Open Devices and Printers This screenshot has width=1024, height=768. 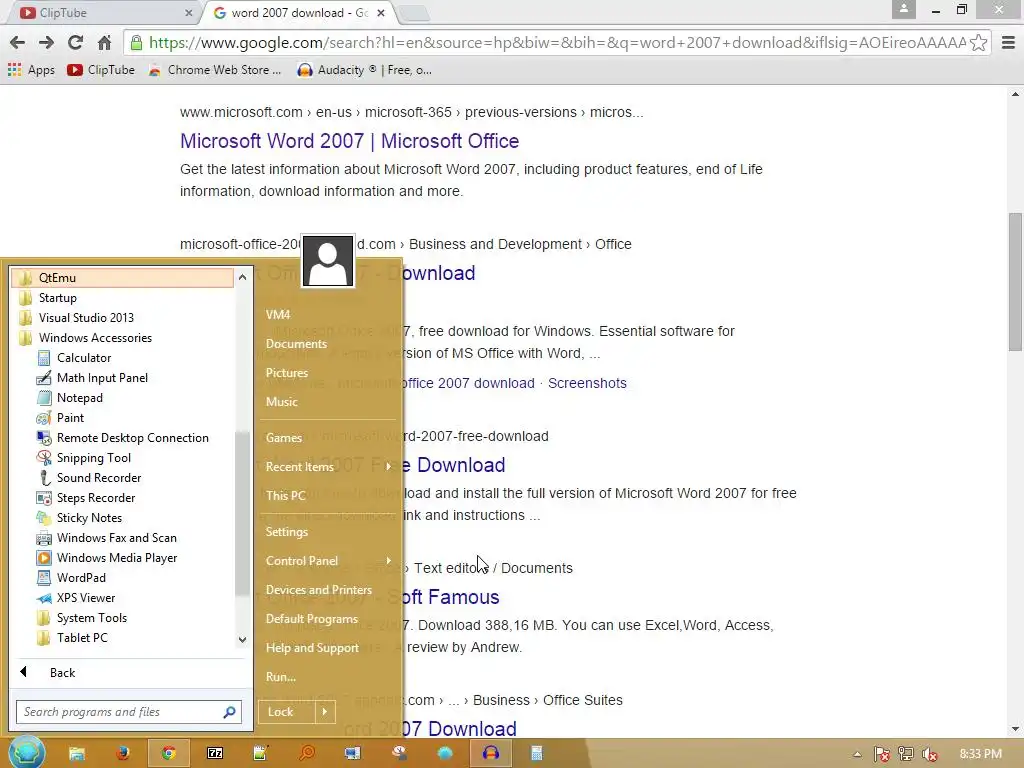319,590
